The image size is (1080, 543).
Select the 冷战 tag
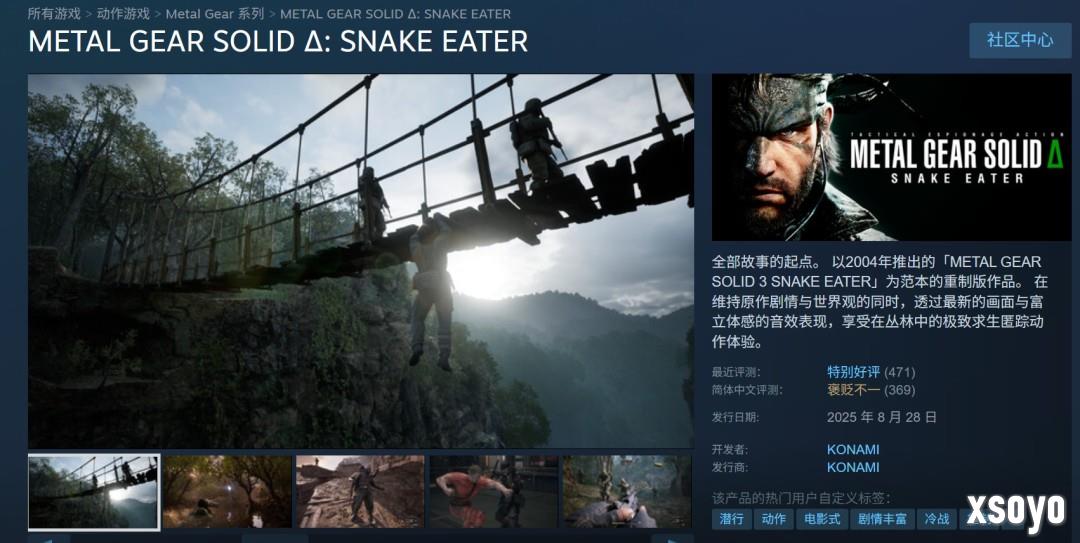coord(937,519)
